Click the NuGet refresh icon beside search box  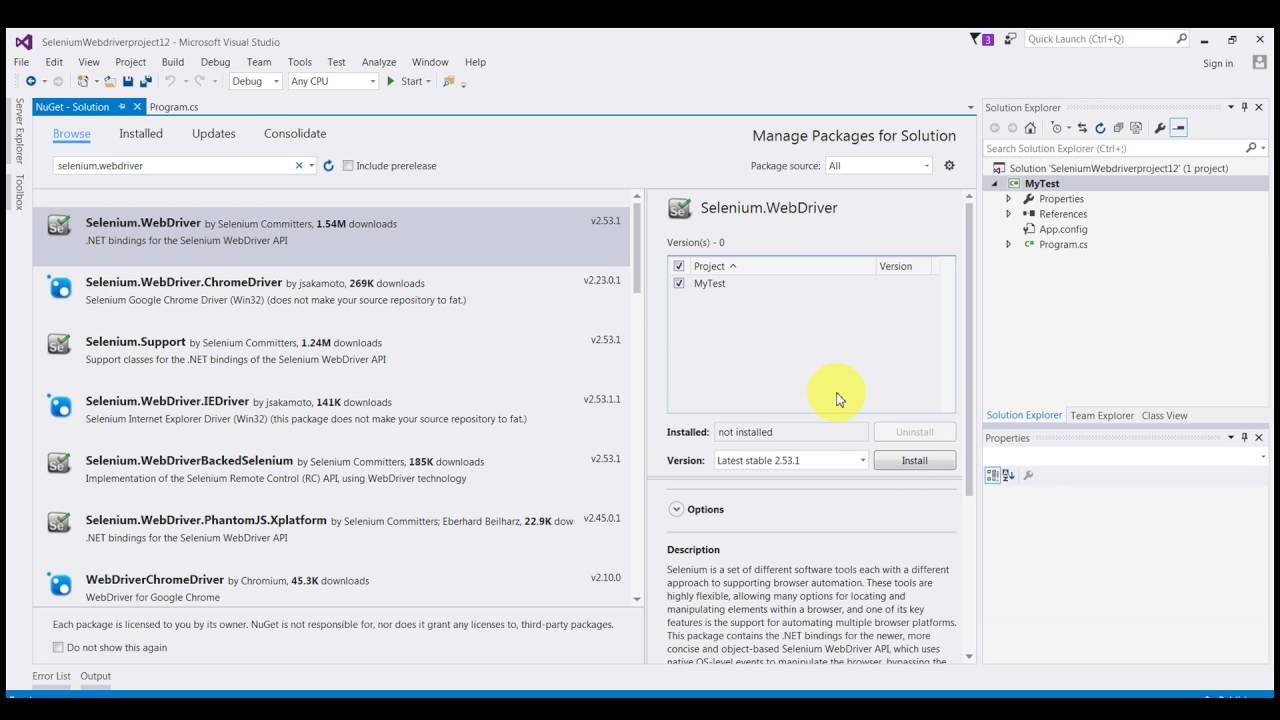[328, 166]
